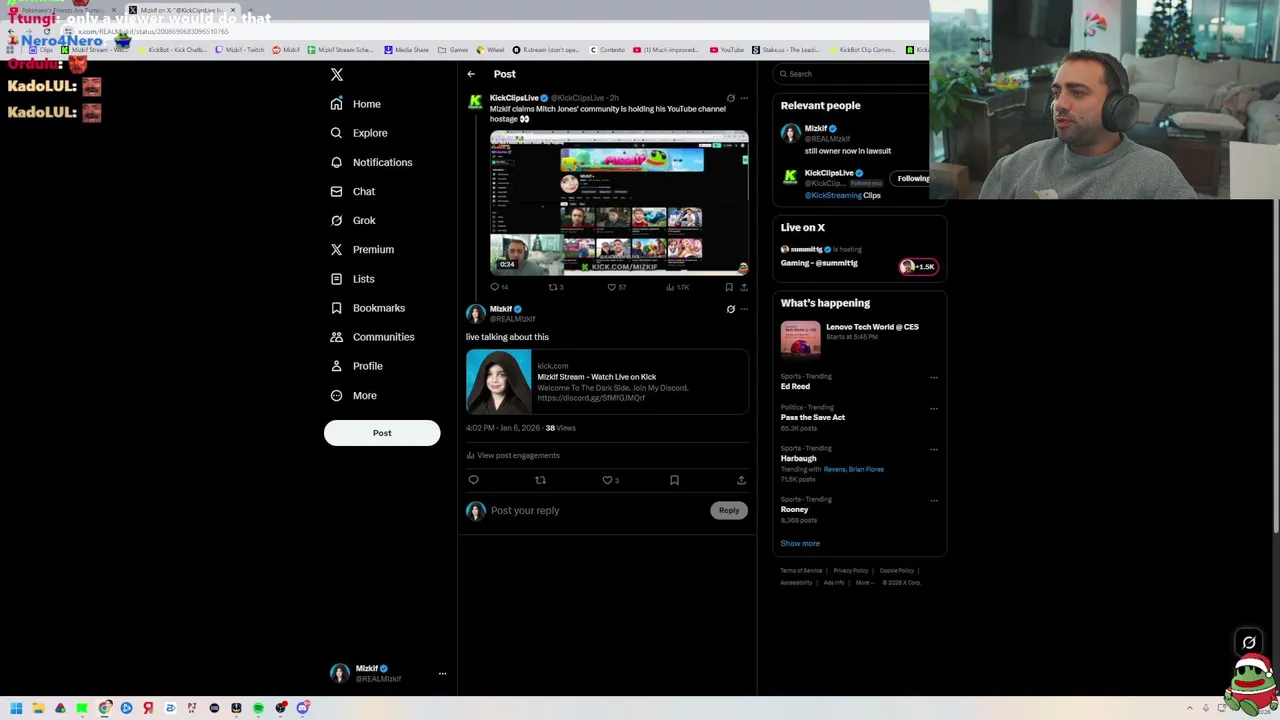The height and width of the screenshot is (720, 1280).
Task: Open the Explore page
Action: 358,133
